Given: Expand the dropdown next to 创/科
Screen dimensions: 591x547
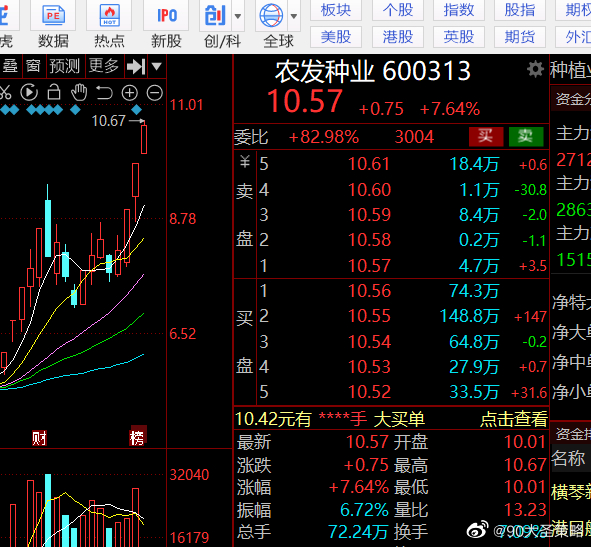Looking at the screenshot, I should pos(238,16).
